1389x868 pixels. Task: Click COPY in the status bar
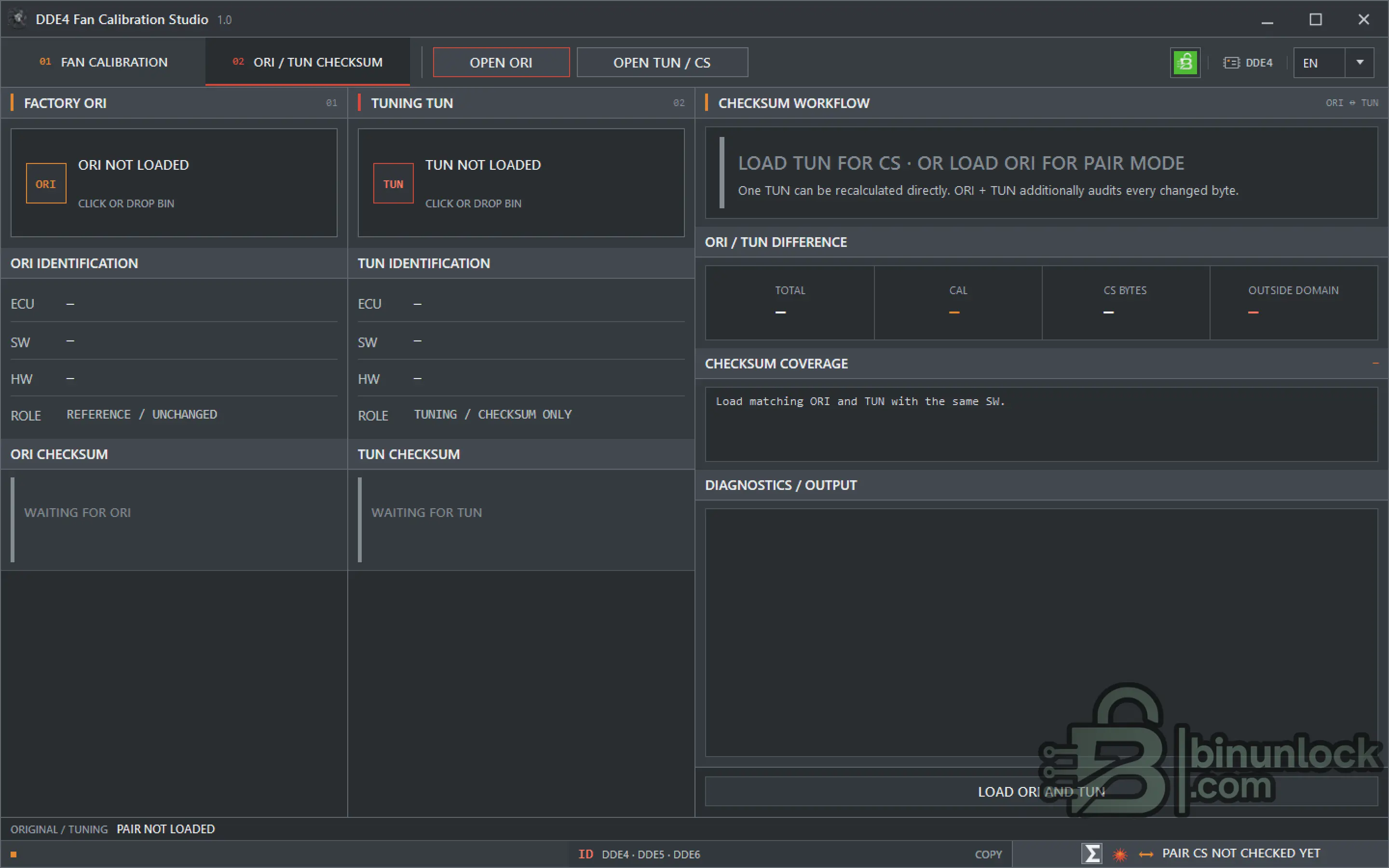[x=988, y=854]
